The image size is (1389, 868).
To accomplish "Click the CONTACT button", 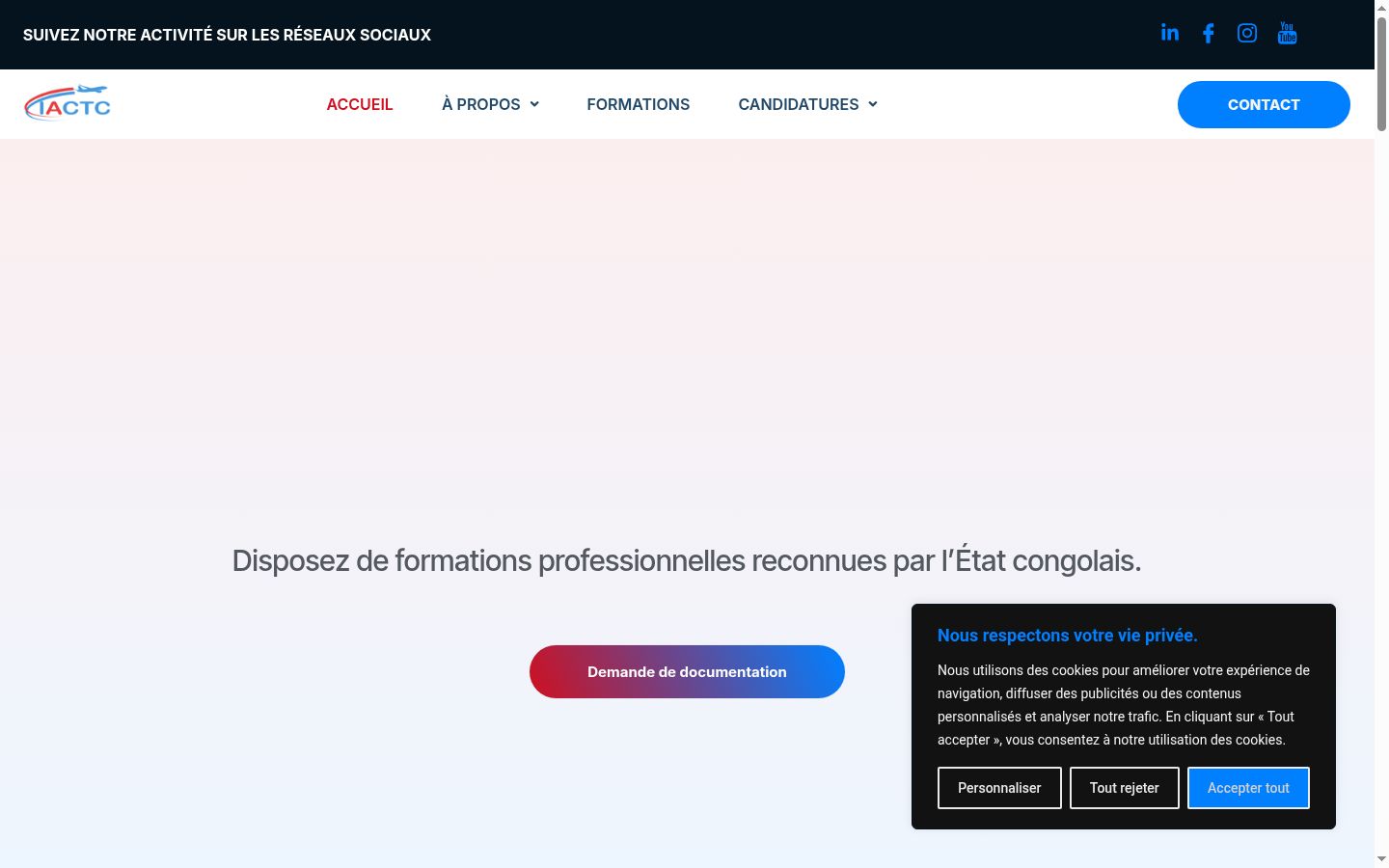I will click(x=1264, y=104).
